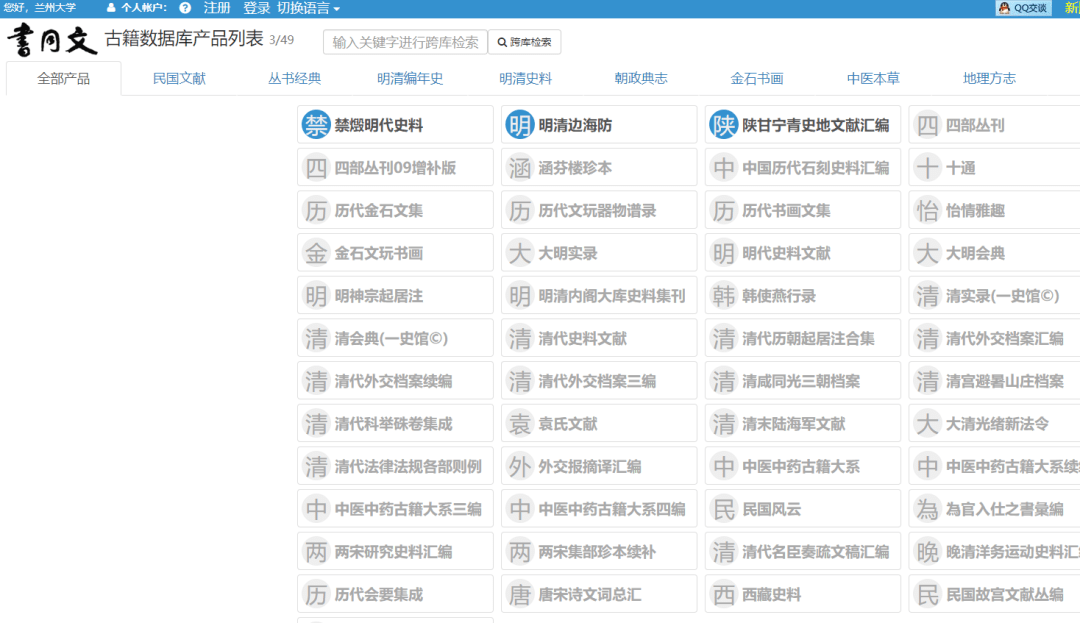Click the 中 icon of 中国历代石刻史料汇编
This screenshot has height=623, width=1080.
pyautogui.click(x=724, y=168)
